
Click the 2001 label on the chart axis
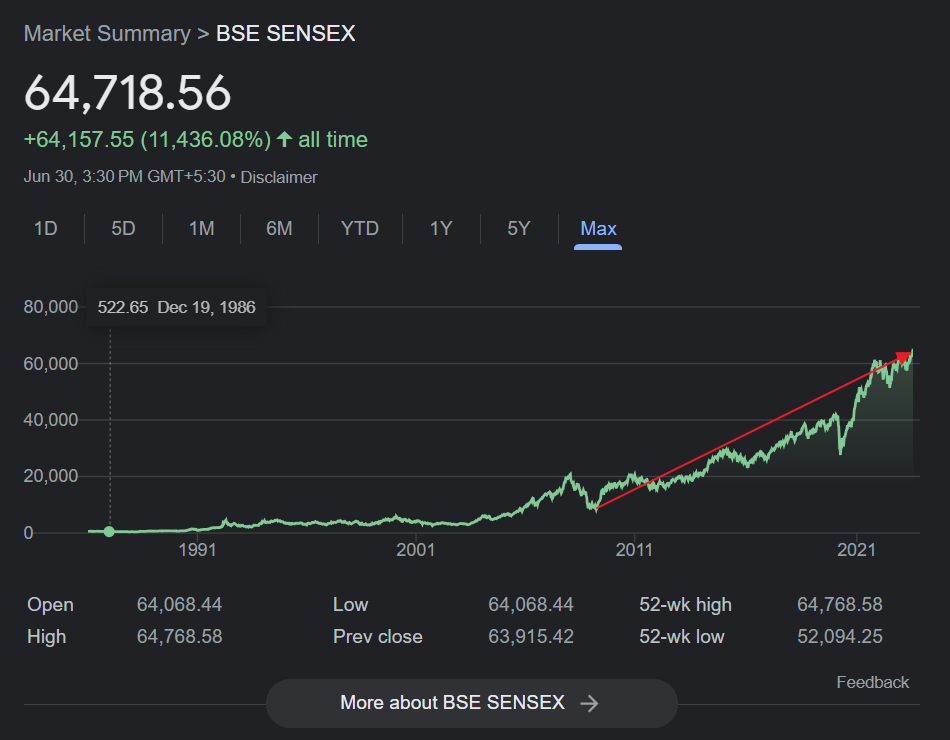[416, 550]
